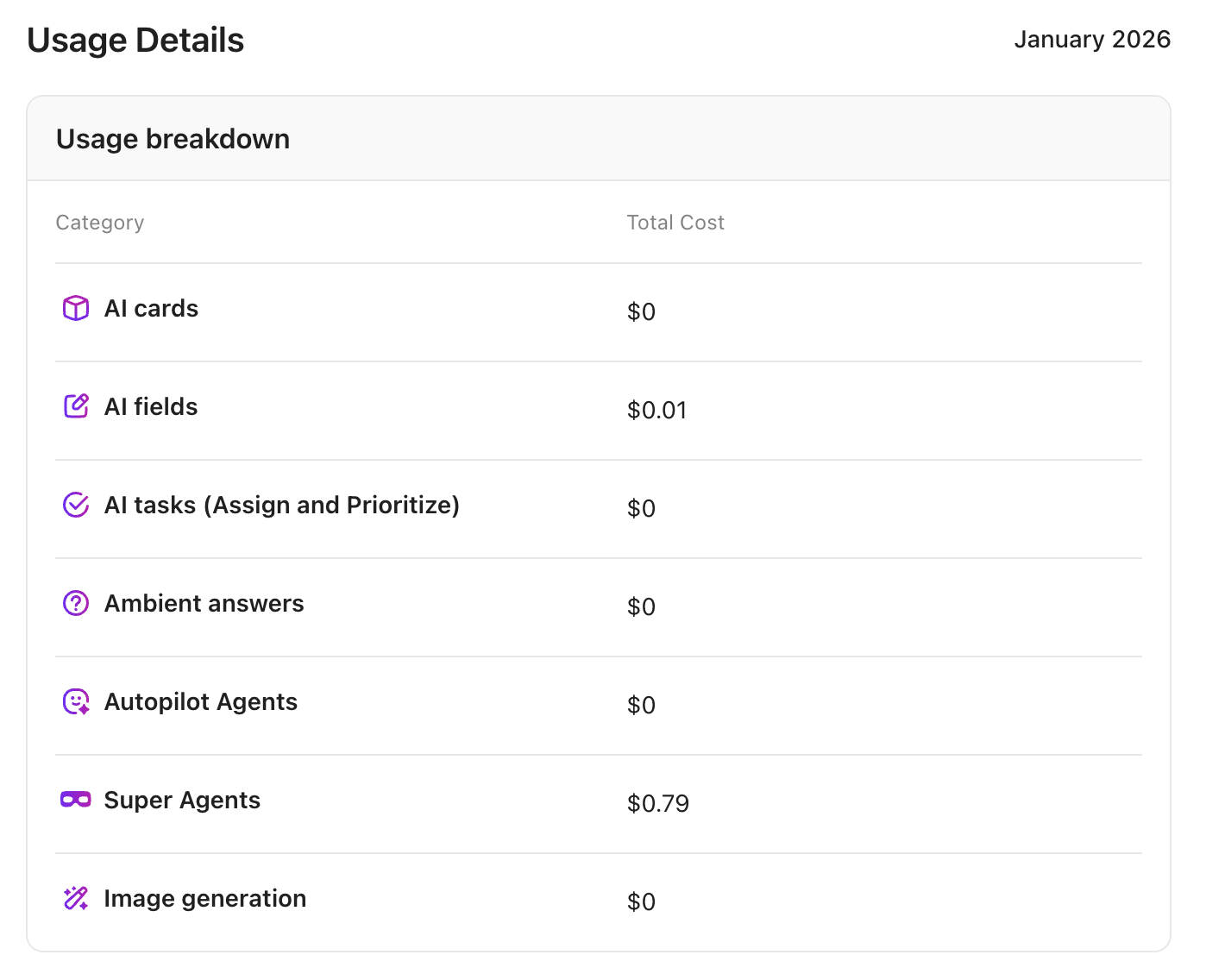The image size is (1206, 980).
Task: Select the AI tasks checkmark icon
Action: [x=76, y=505]
